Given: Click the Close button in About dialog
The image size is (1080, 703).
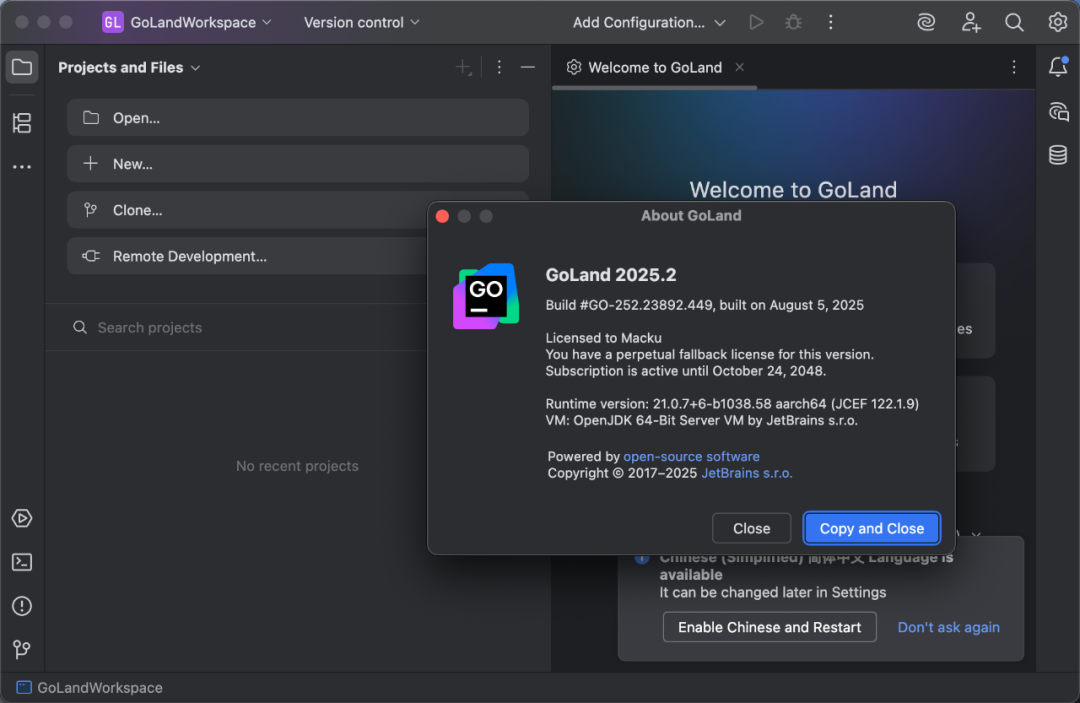Looking at the screenshot, I should [751, 528].
